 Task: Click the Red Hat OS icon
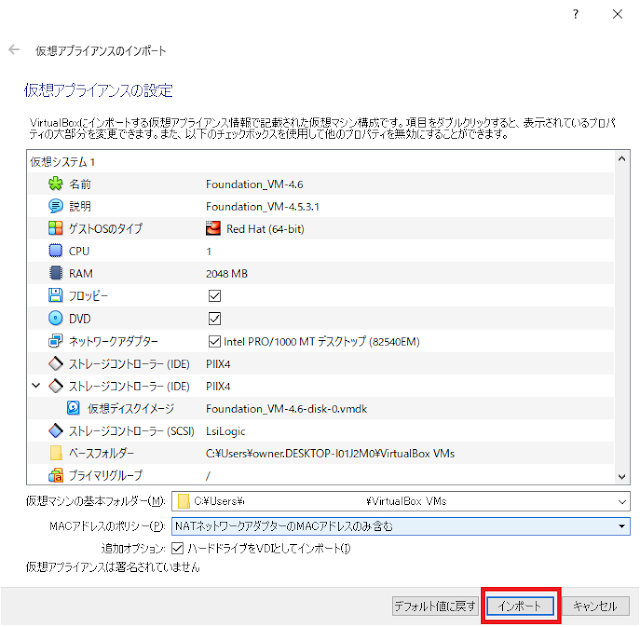213,229
